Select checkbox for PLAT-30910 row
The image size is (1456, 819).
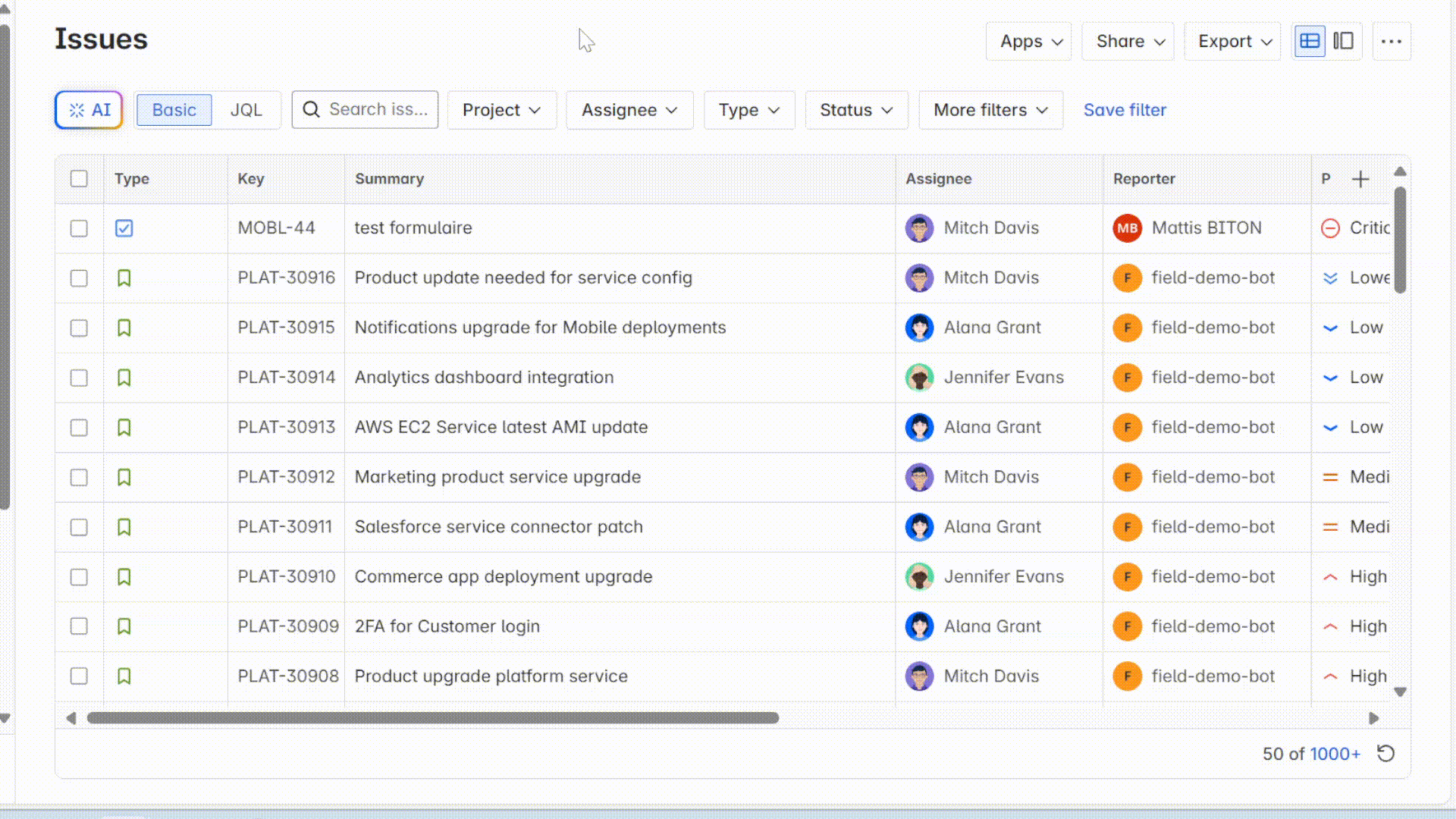(x=79, y=577)
